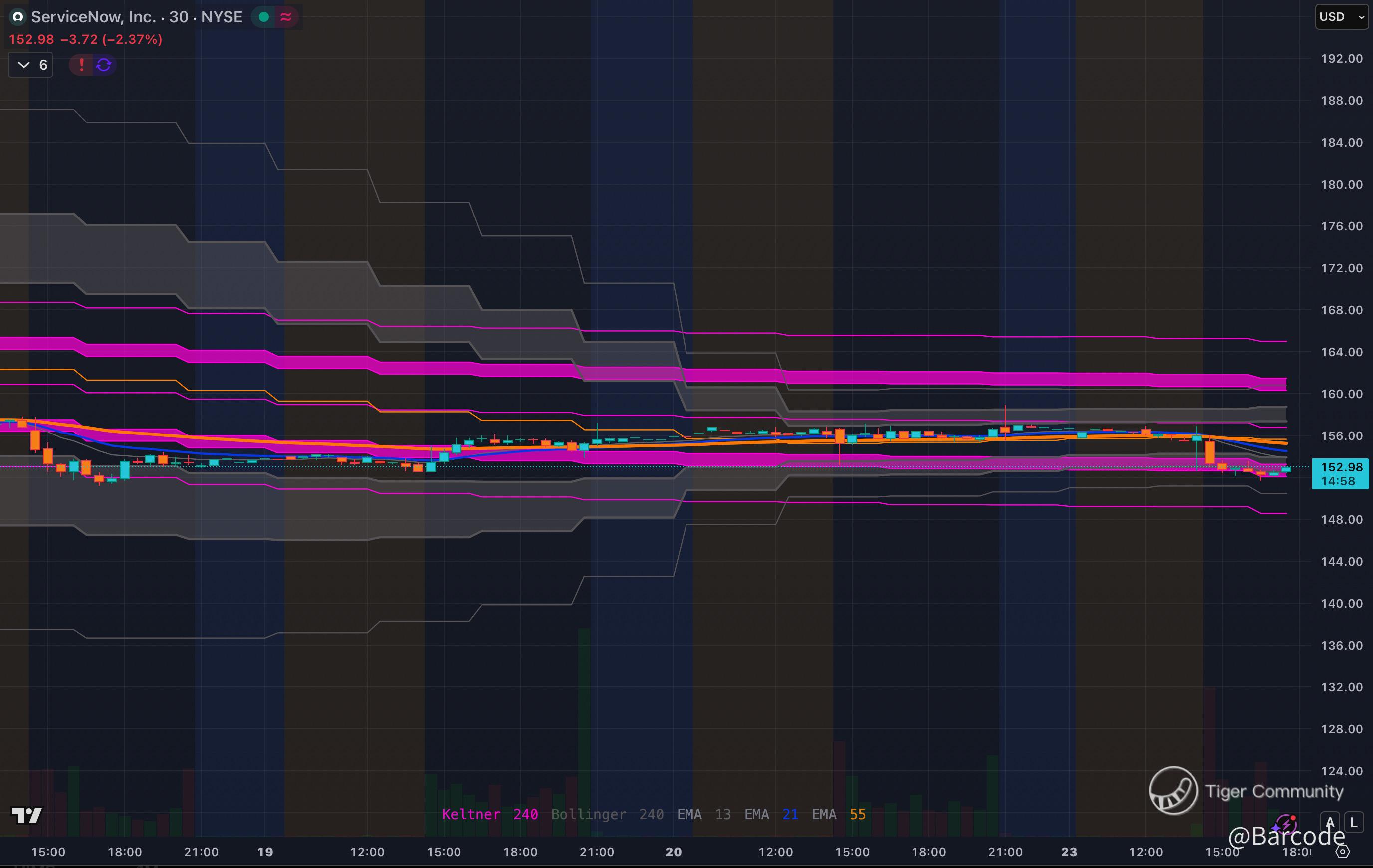Click the Keltner 240 indicator label
The height and width of the screenshot is (868, 1373).
click(x=490, y=814)
